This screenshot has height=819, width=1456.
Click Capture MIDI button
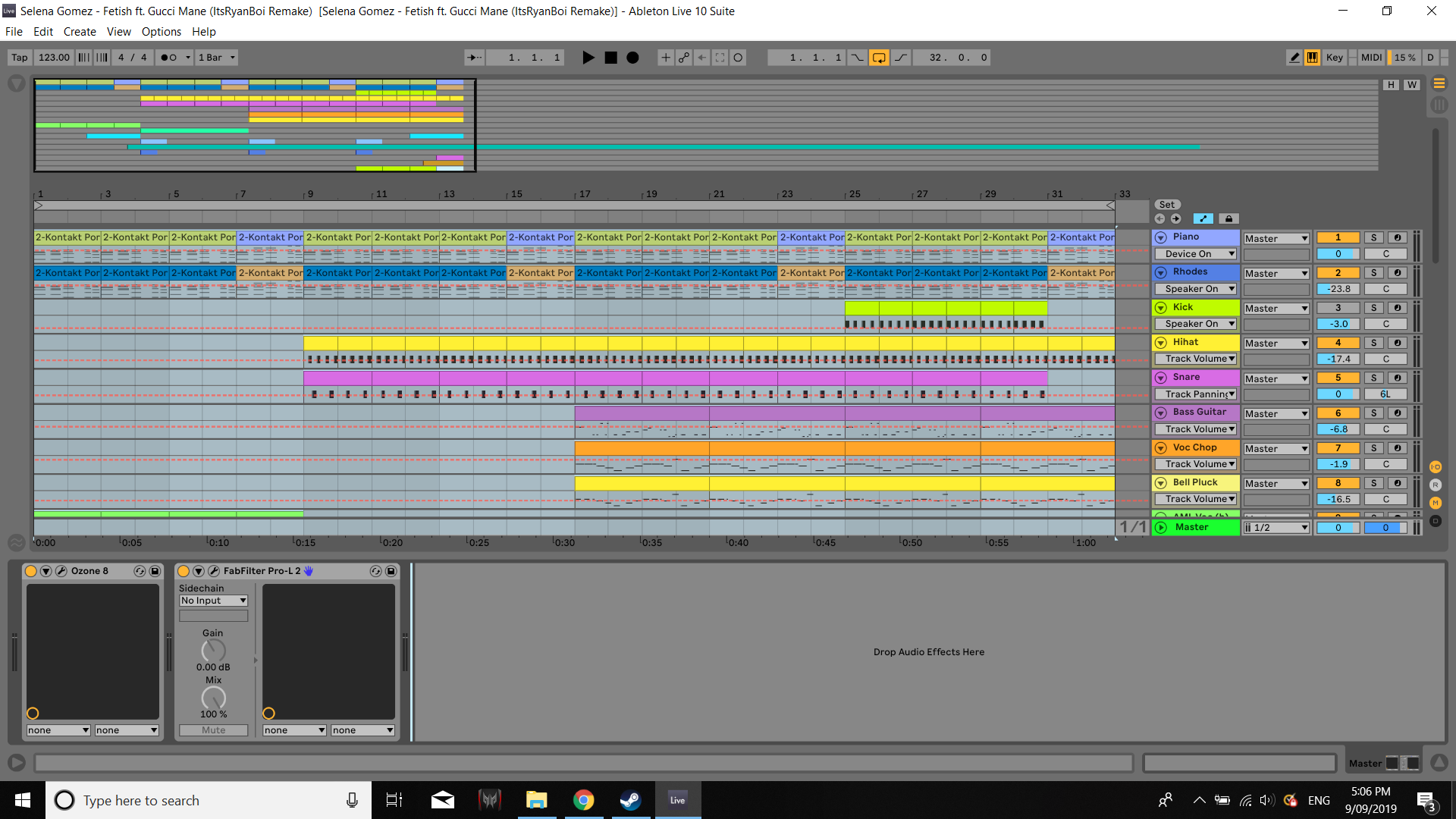(720, 58)
